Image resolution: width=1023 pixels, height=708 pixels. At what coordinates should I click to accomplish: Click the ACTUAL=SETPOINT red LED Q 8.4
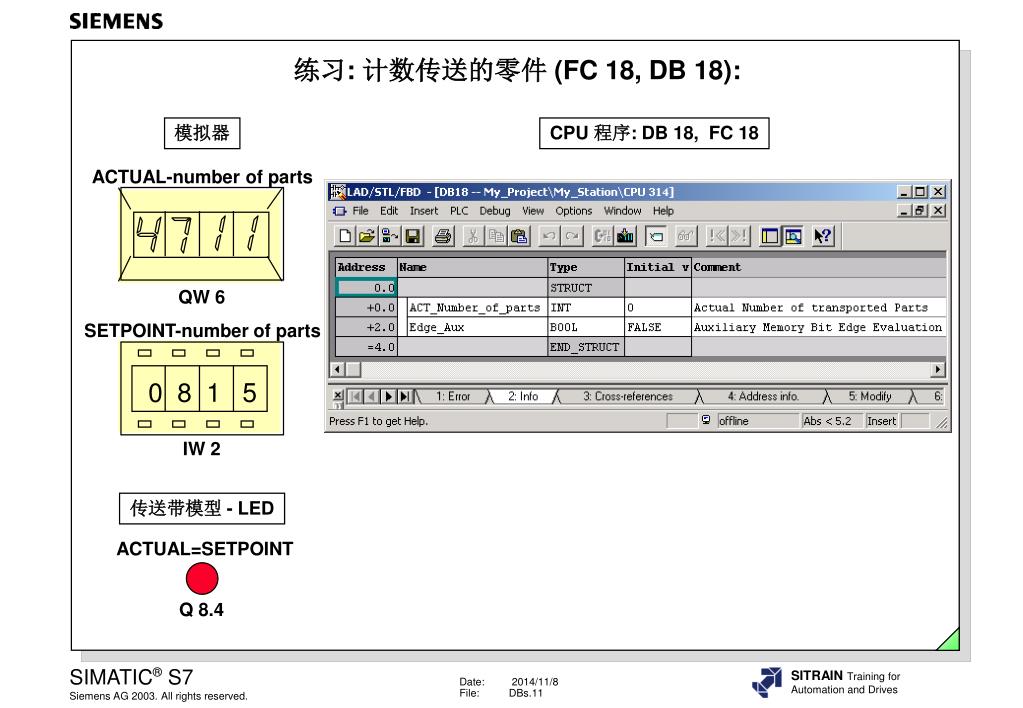tap(202, 578)
